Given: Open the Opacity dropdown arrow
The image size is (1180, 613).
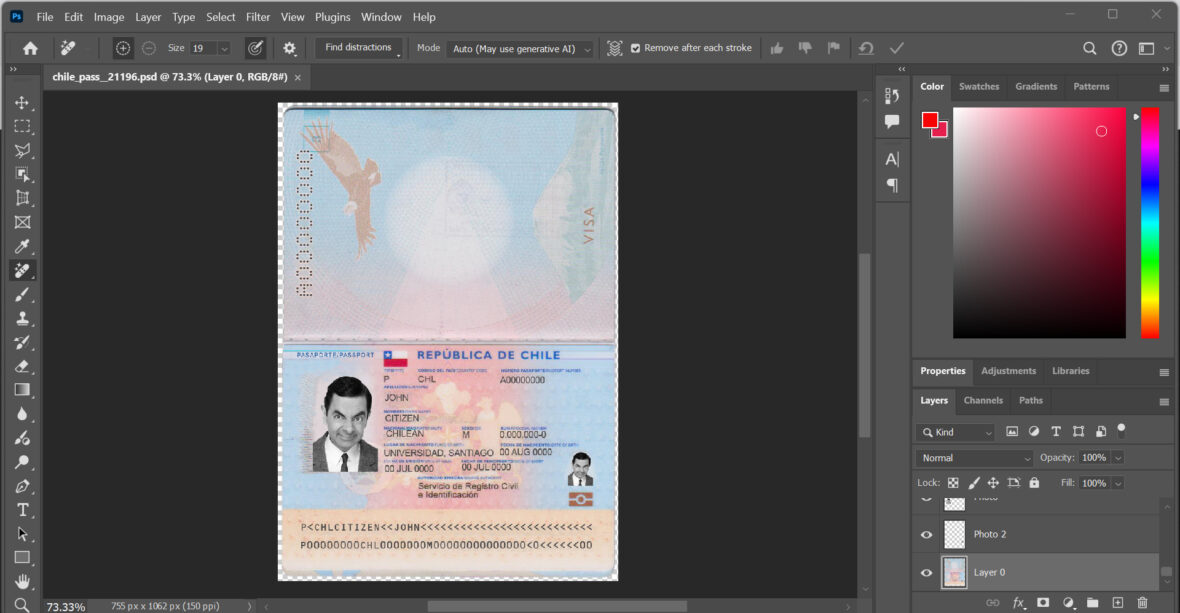Looking at the screenshot, I should (x=1118, y=458).
